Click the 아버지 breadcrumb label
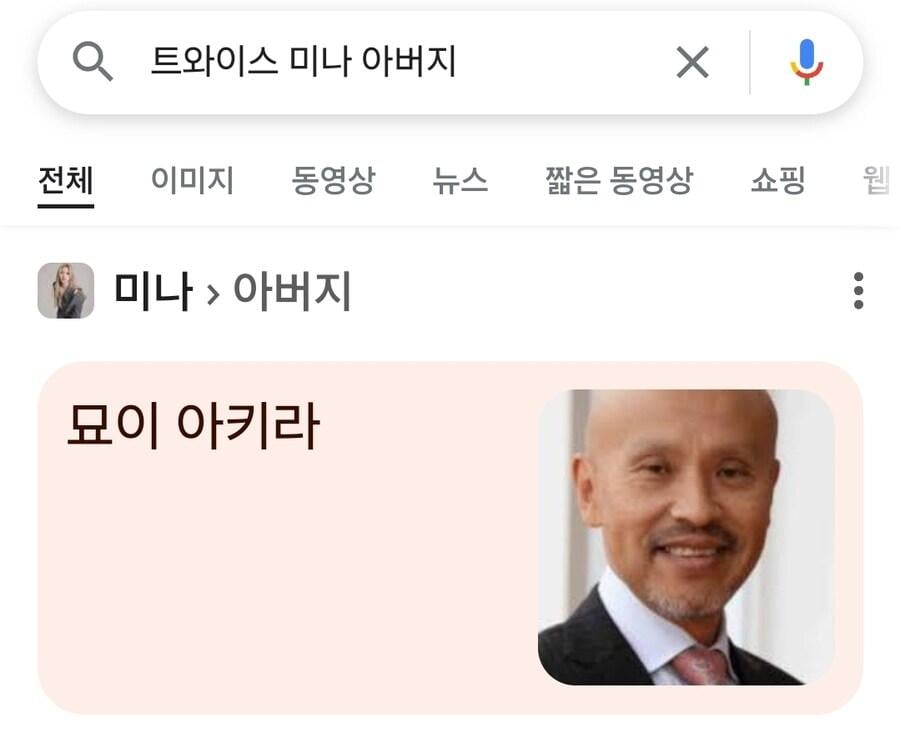 (x=292, y=291)
